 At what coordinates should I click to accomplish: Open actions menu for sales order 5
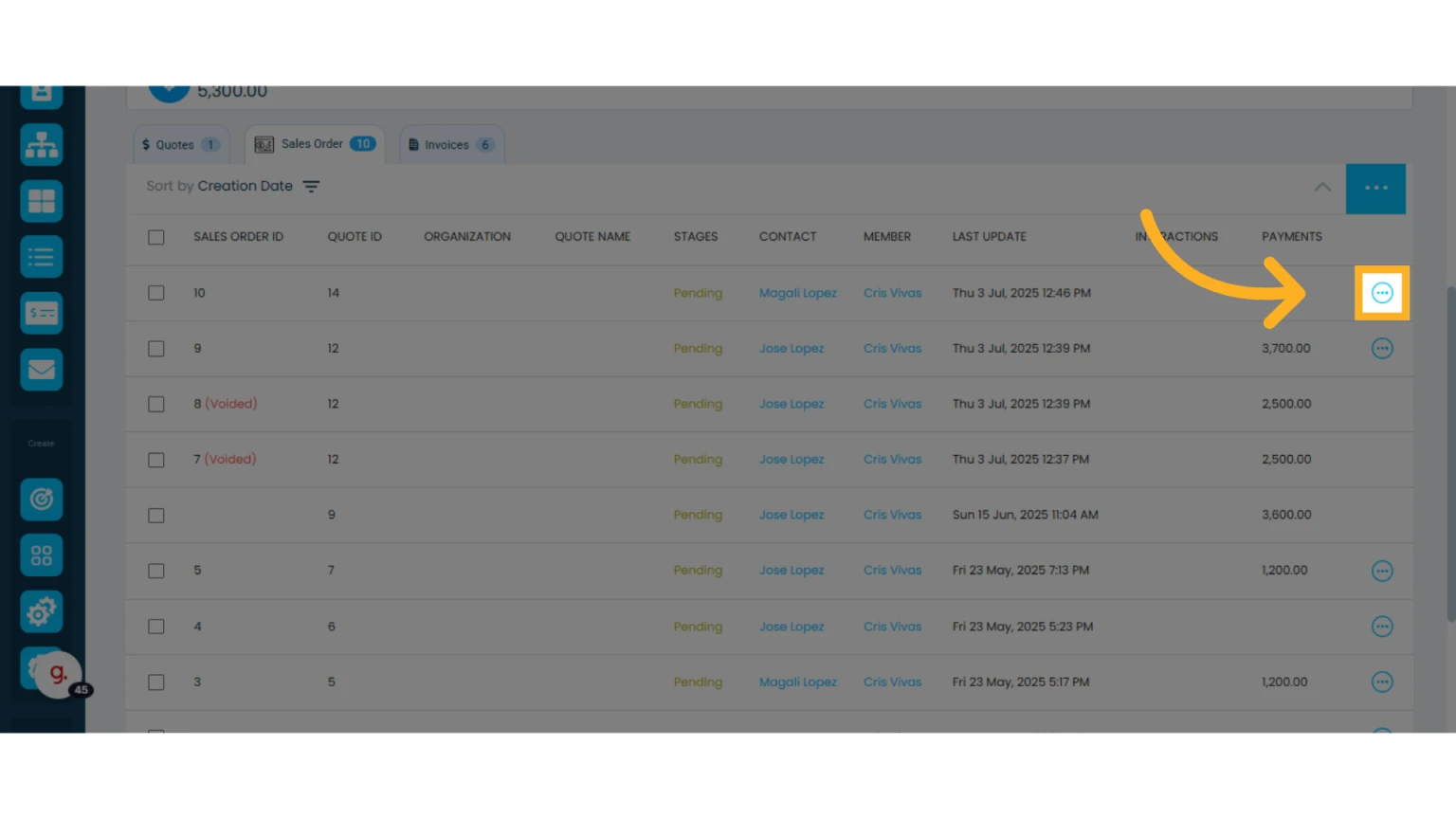(x=1382, y=571)
